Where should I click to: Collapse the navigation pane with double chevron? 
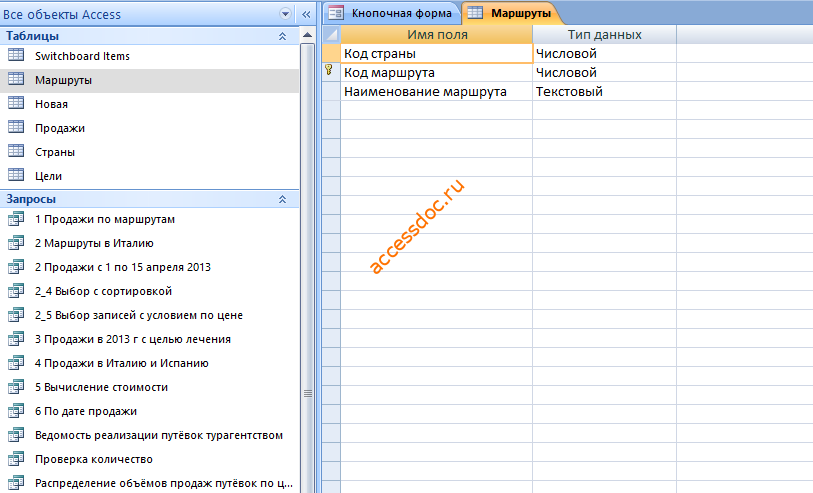306,15
